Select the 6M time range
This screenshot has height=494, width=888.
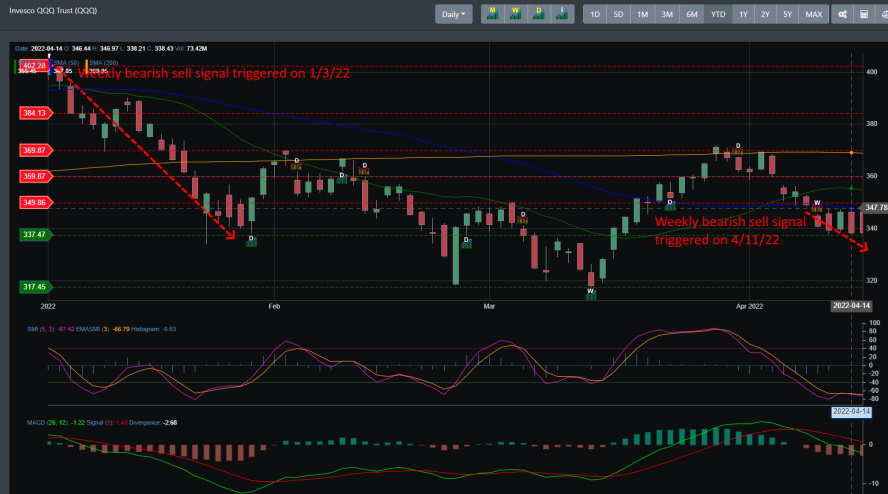pos(692,14)
